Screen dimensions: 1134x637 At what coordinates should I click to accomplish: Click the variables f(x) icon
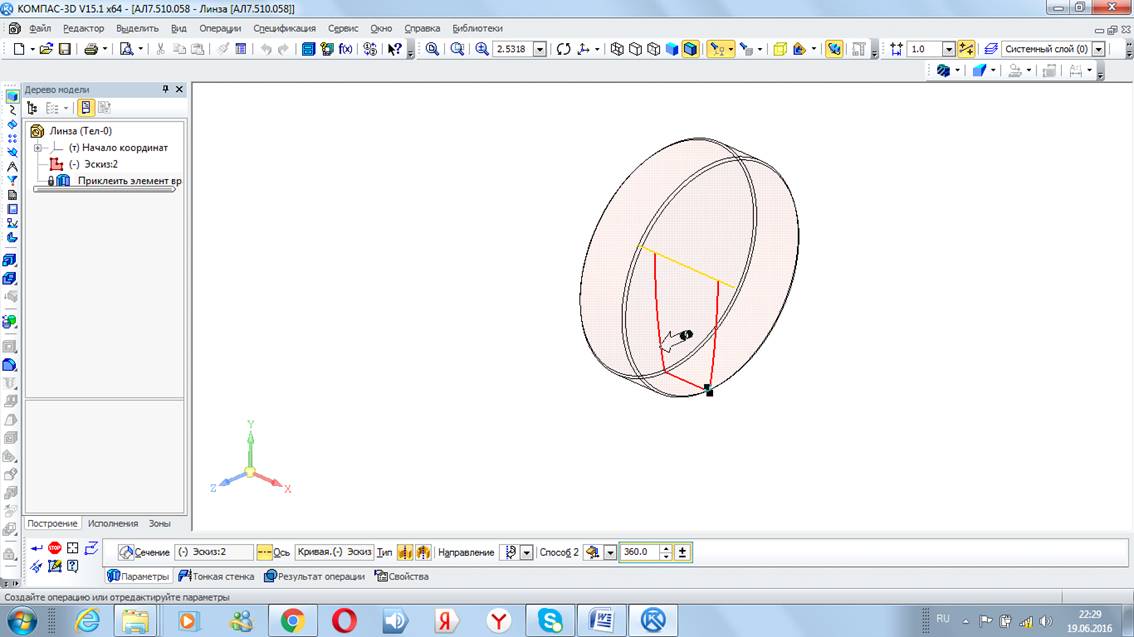[x=345, y=49]
